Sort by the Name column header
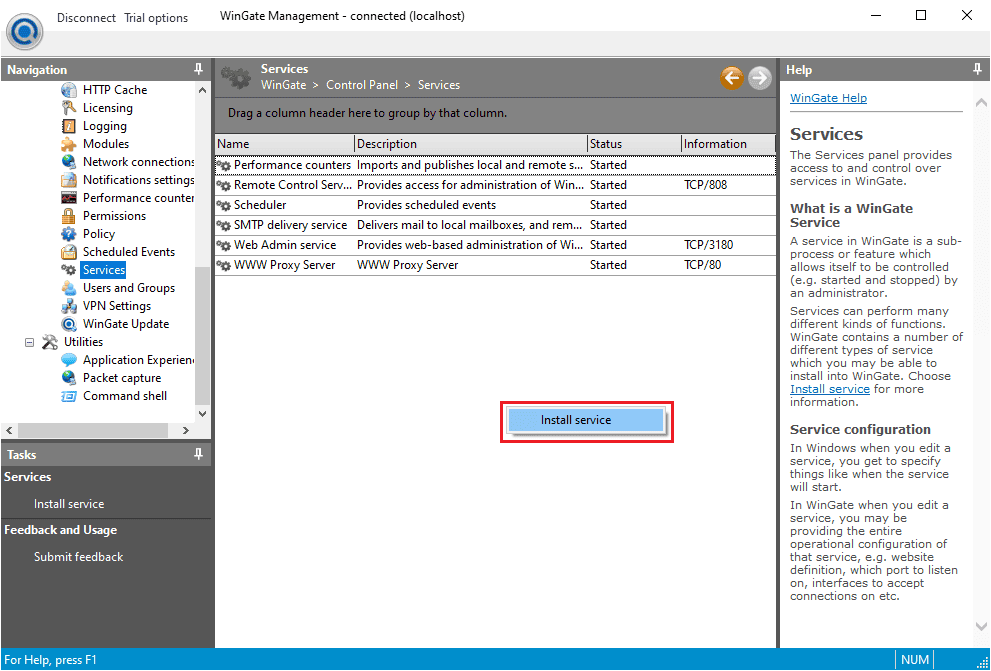The width and height of the screenshot is (991, 671). (x=284, y=144)
